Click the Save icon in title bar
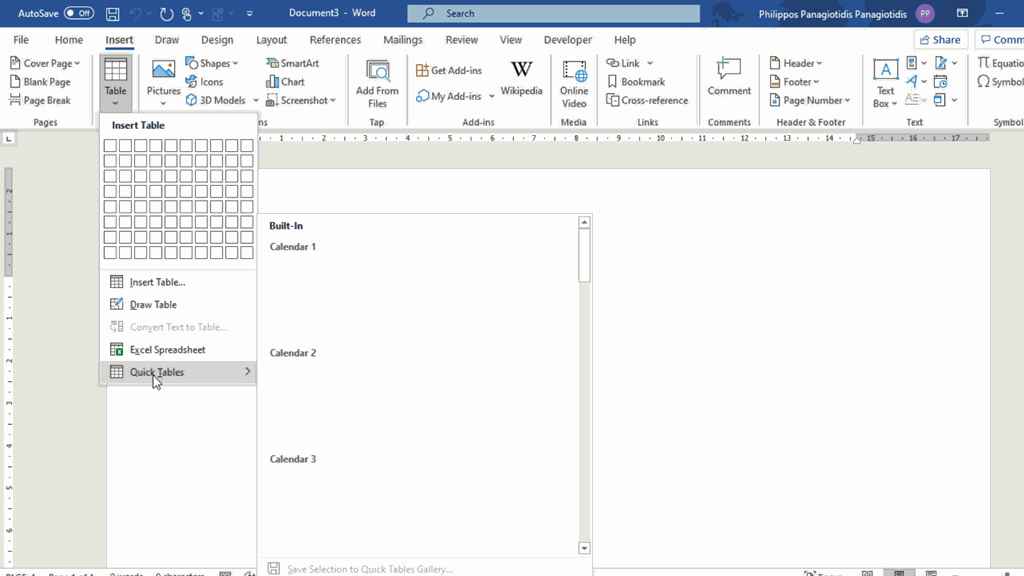Screen dimensions: 1024x576 click(112, 14)
